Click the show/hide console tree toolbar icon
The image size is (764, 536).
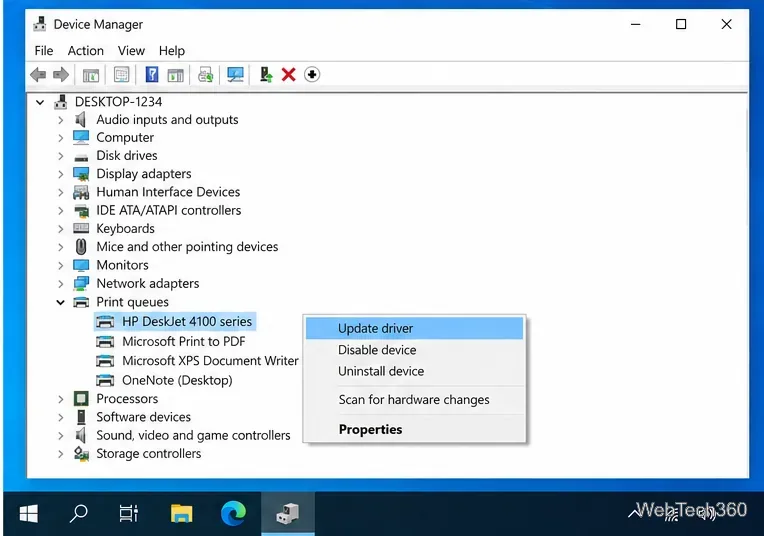tap(91, 75)
